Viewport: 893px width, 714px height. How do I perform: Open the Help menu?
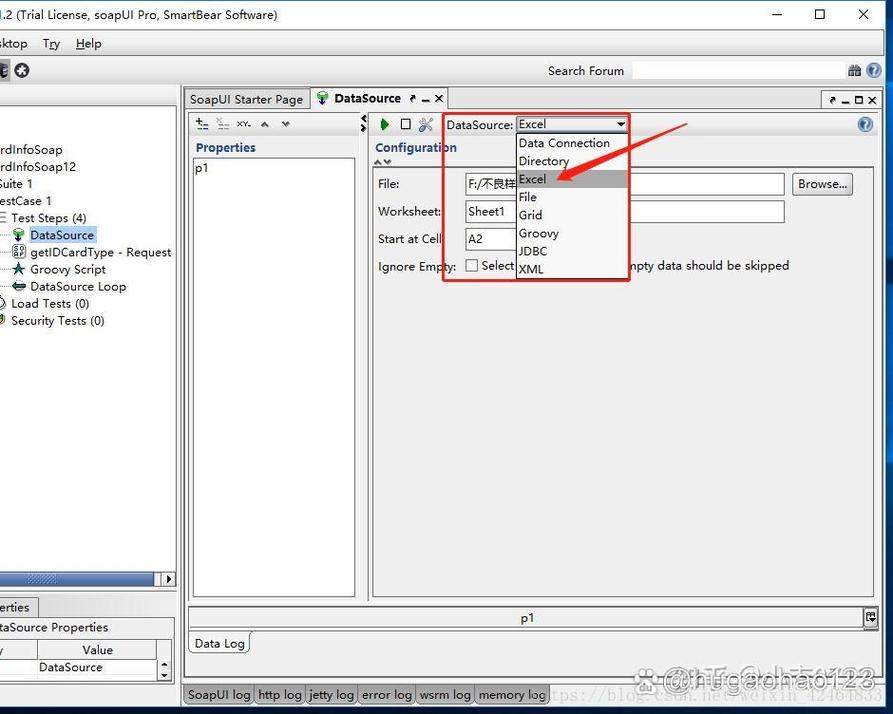(89, 44)
